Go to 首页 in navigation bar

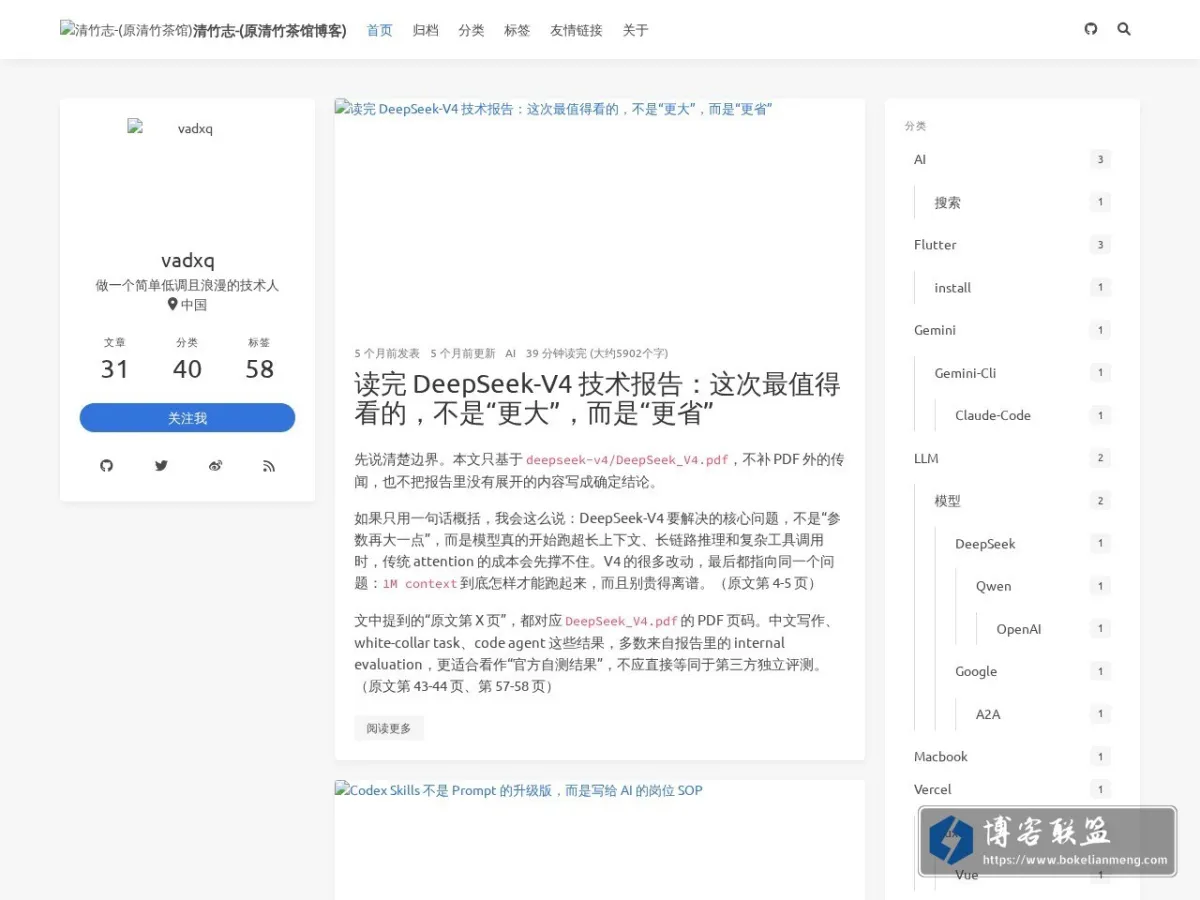[380, 30]
